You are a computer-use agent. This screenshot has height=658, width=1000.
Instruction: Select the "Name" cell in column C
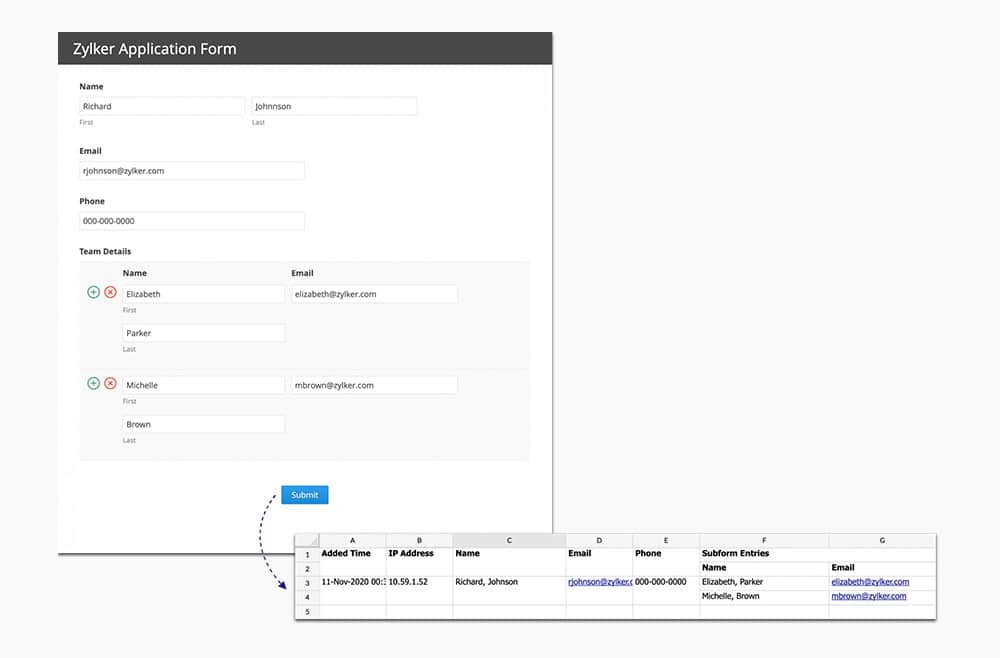click(509, 553)
